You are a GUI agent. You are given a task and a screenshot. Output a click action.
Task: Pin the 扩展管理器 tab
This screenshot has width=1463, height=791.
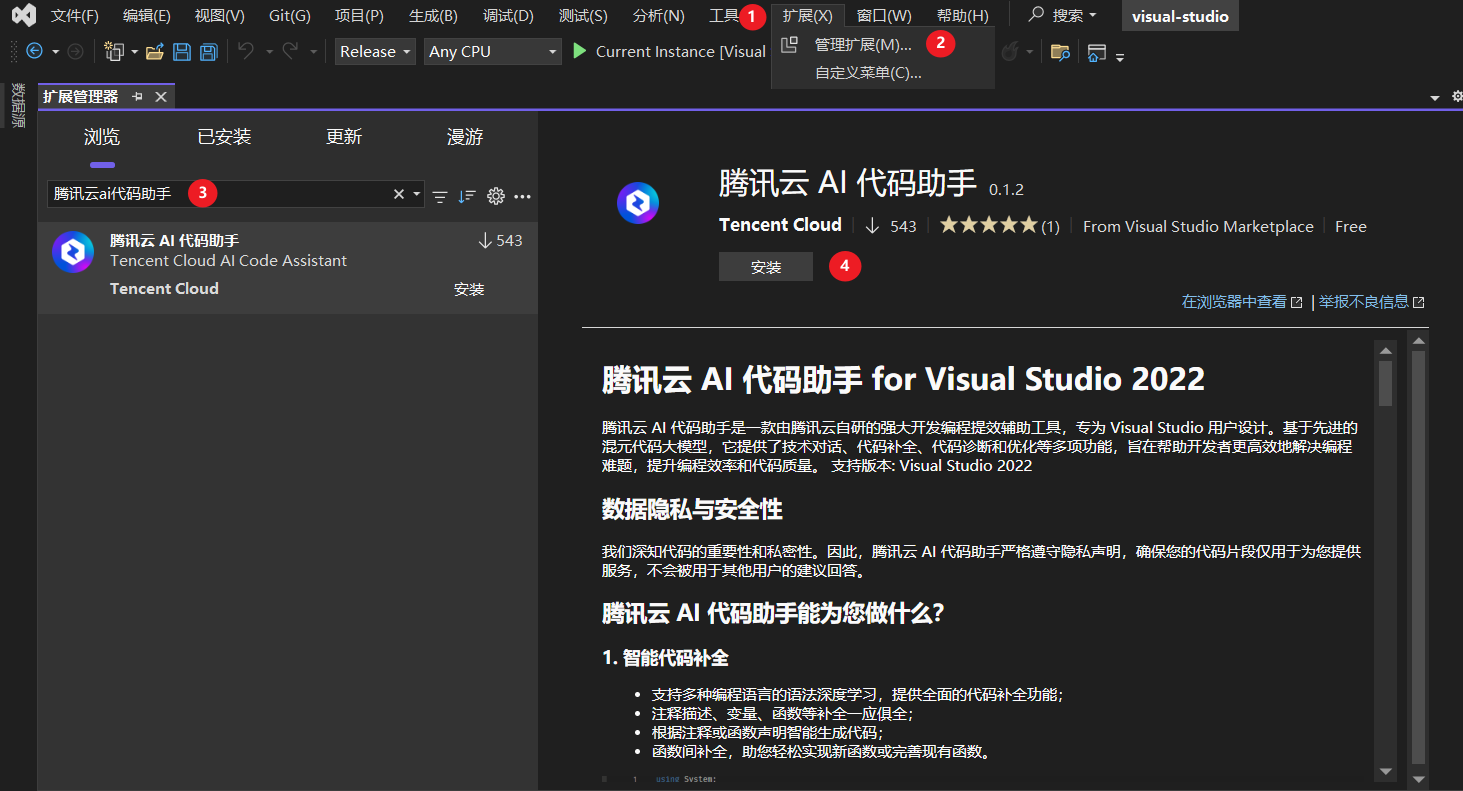pos(138,97)
